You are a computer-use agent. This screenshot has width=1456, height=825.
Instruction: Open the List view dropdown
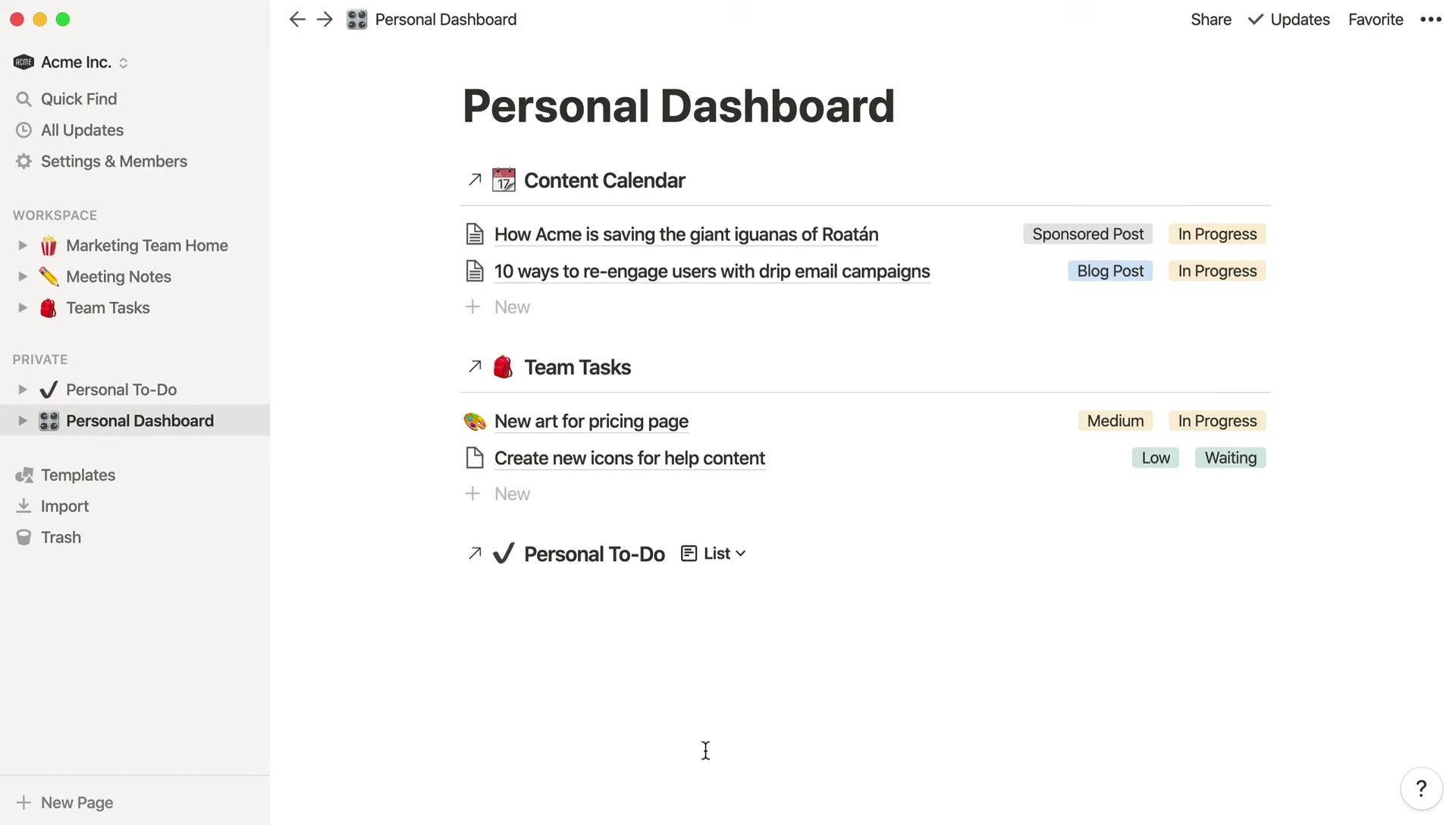(714, 554)
